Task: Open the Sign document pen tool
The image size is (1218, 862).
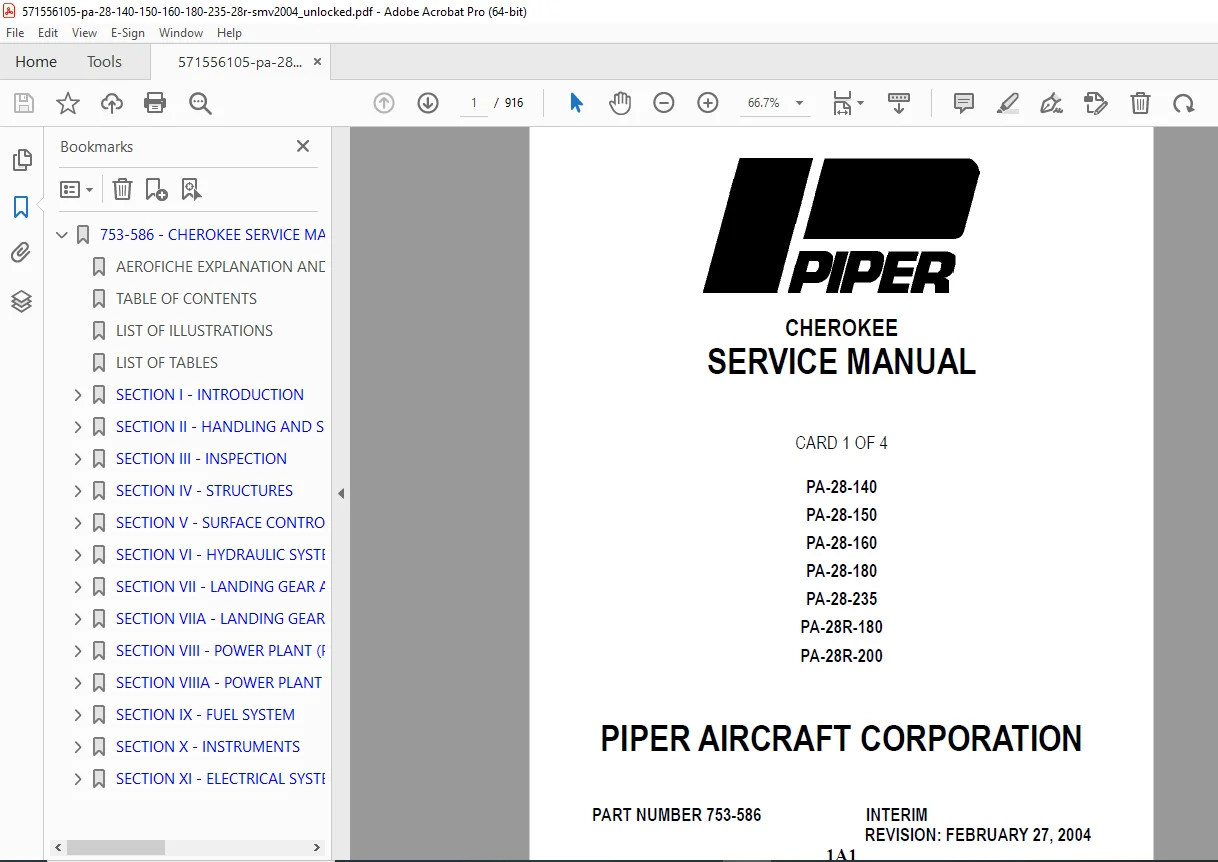Action: coord(1052,103)
